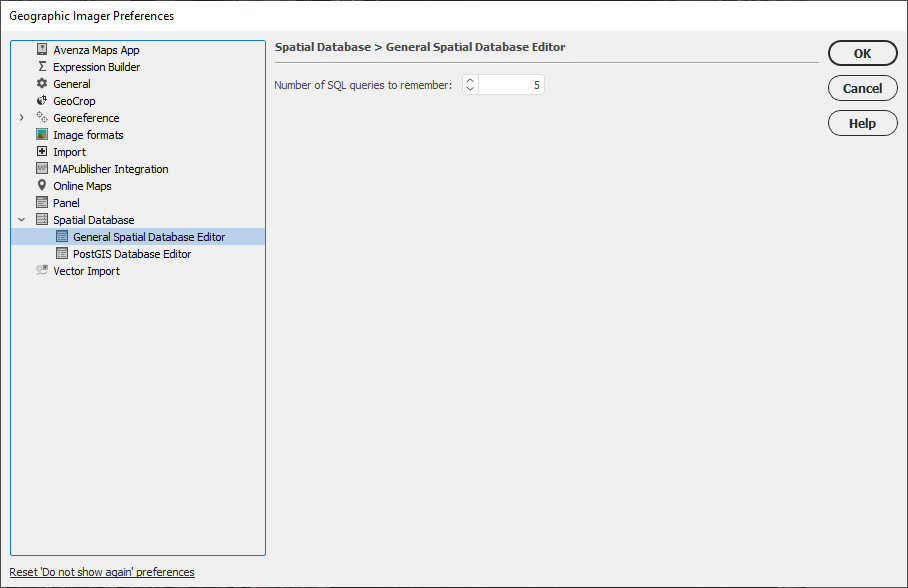Confirm preferences with the OK button
908x588 pixels.
click(862, 53)
